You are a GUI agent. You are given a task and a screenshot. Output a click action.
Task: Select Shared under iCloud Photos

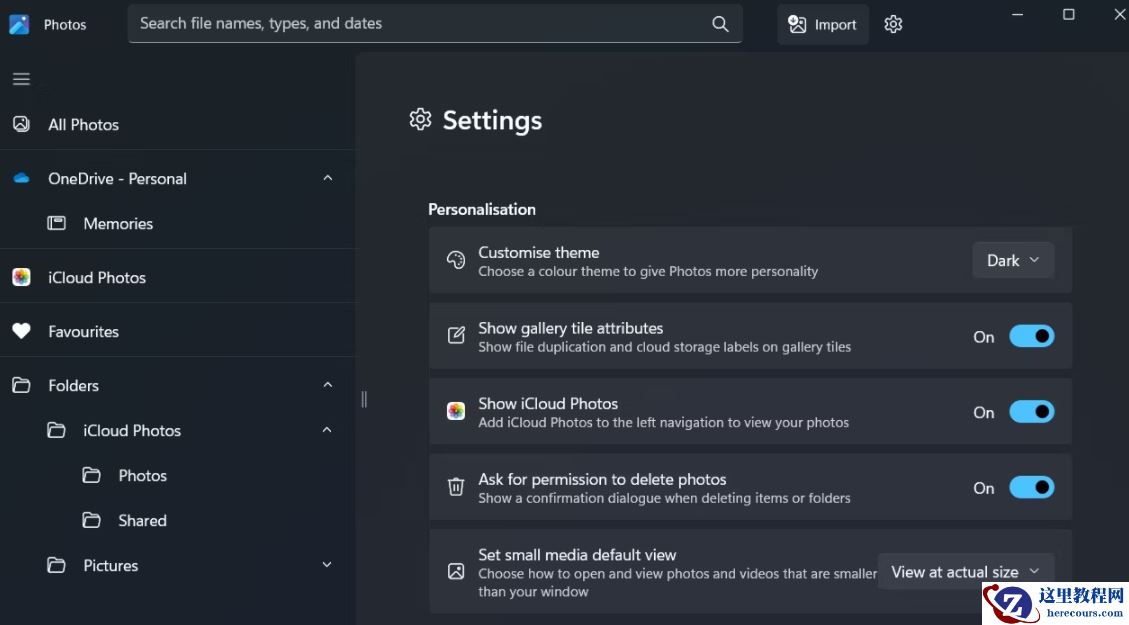144,520
